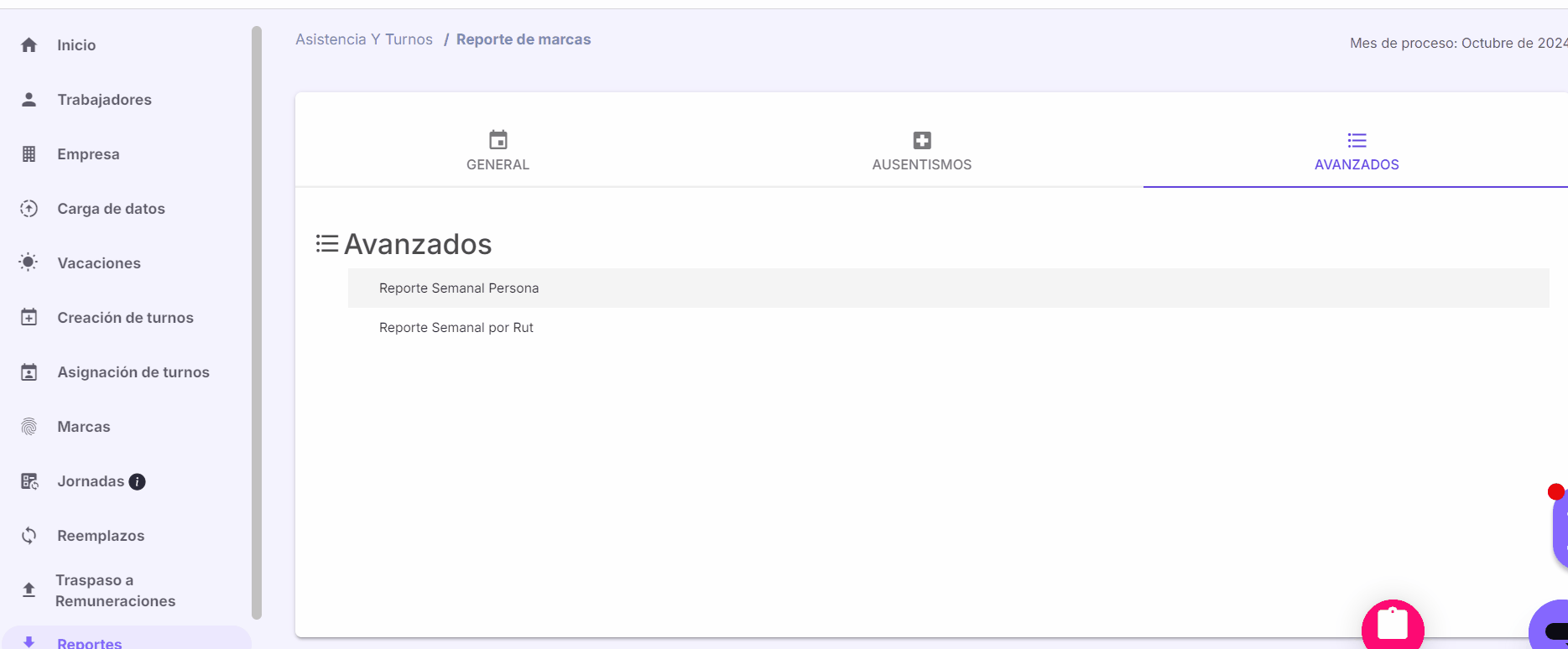1568x649 pixels.
Task: Click the Jornadas schedule icon
Action: tap(29, 481)
